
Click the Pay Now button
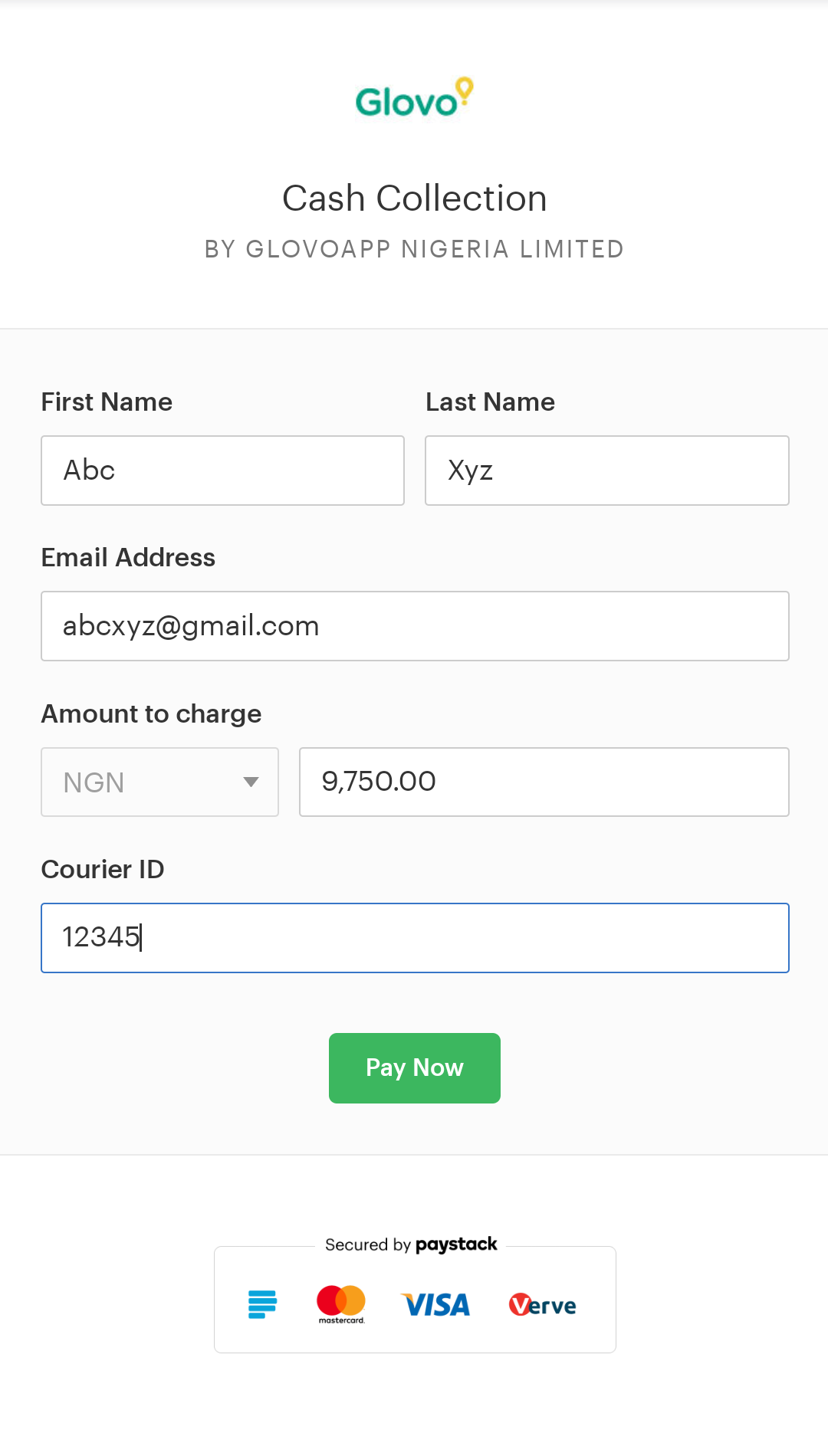(x=415, y=1068)
